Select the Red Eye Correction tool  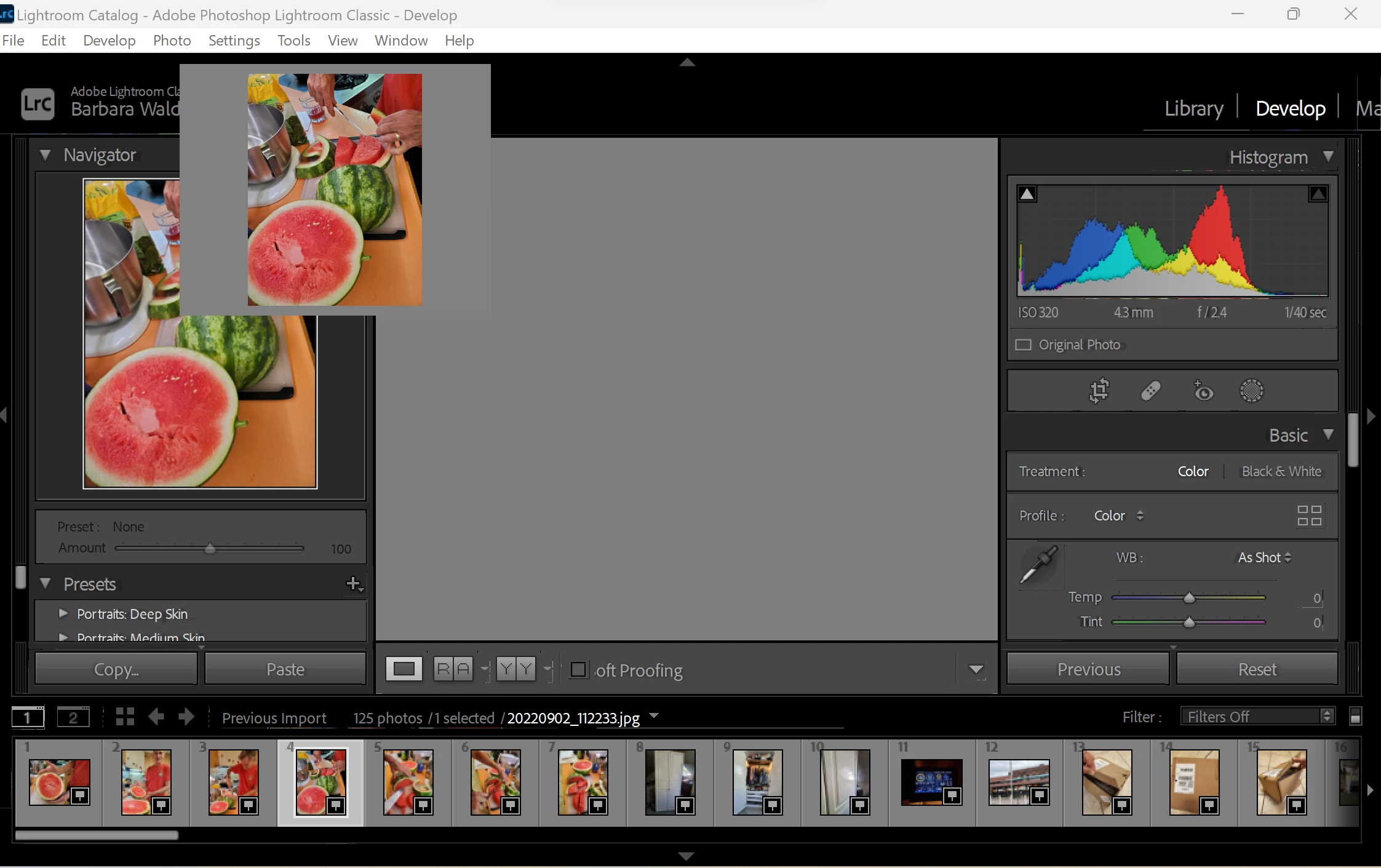(1203, 391)
